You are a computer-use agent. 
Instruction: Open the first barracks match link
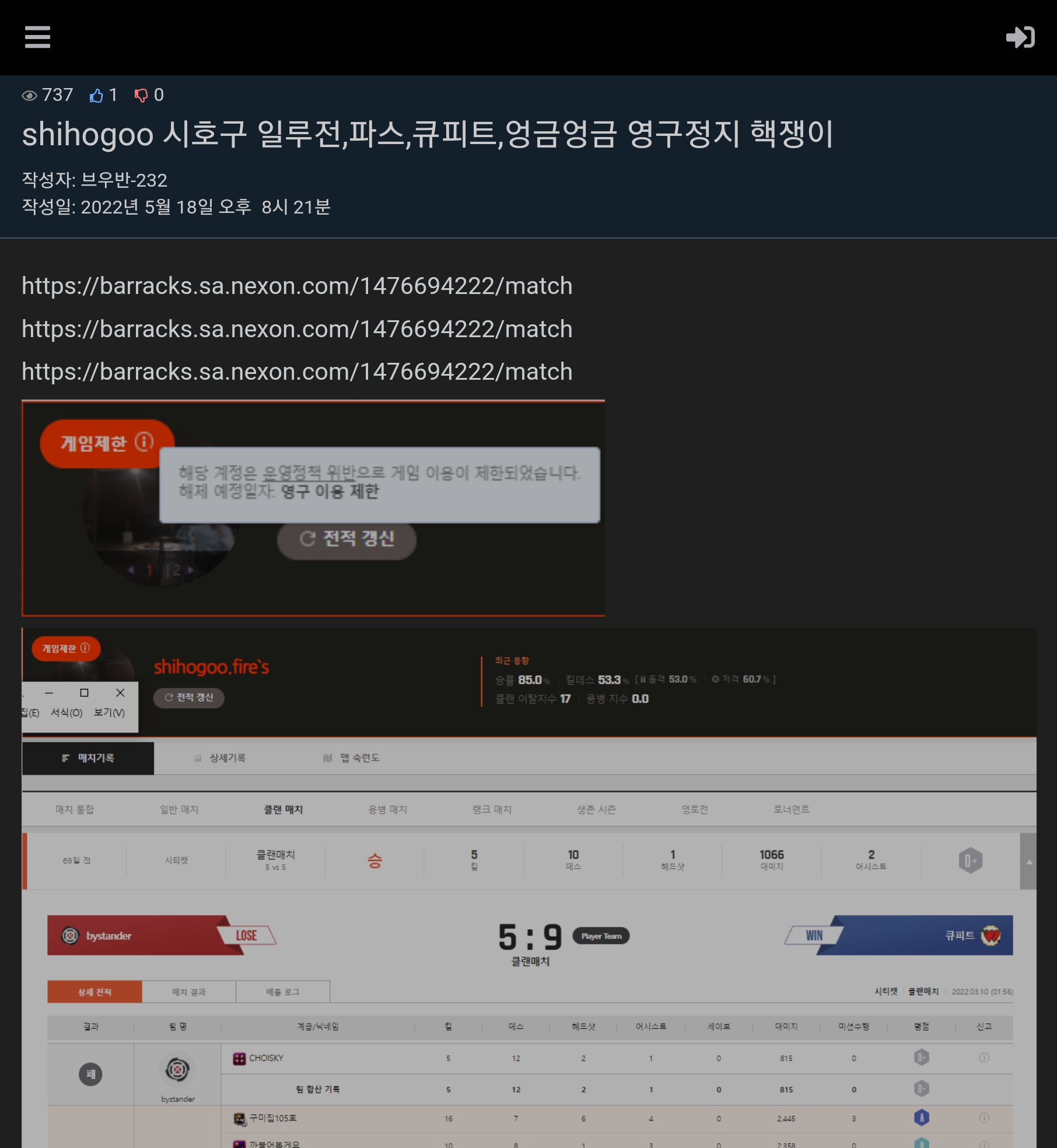coord(297,286)
